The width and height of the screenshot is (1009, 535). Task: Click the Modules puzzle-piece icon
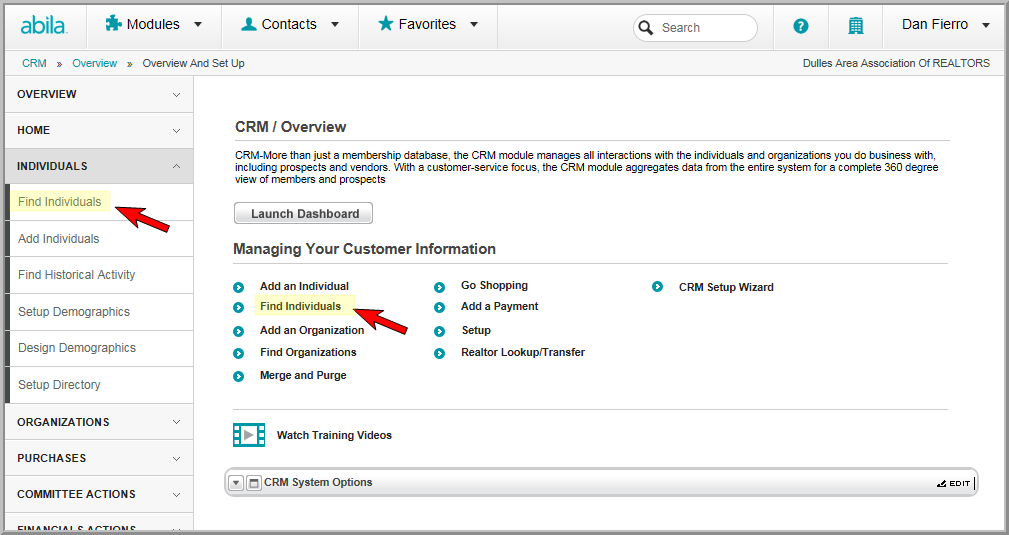tap(113, 24)
